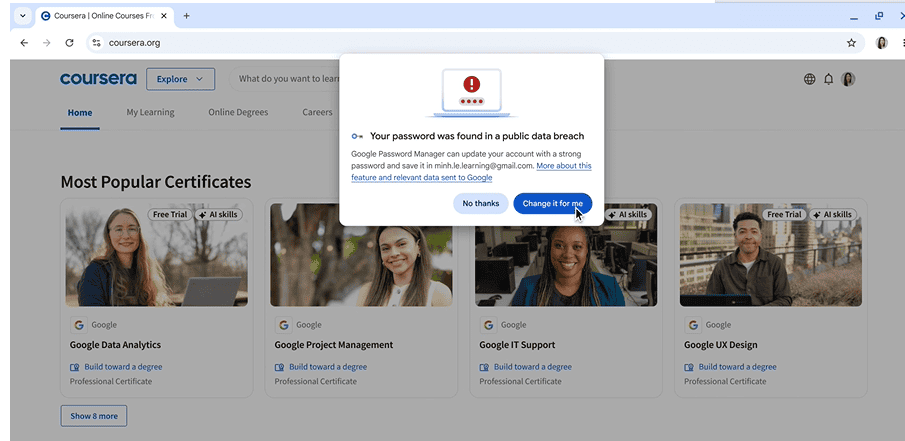Click Google logo on UX Design card

(x=693, y=325)
